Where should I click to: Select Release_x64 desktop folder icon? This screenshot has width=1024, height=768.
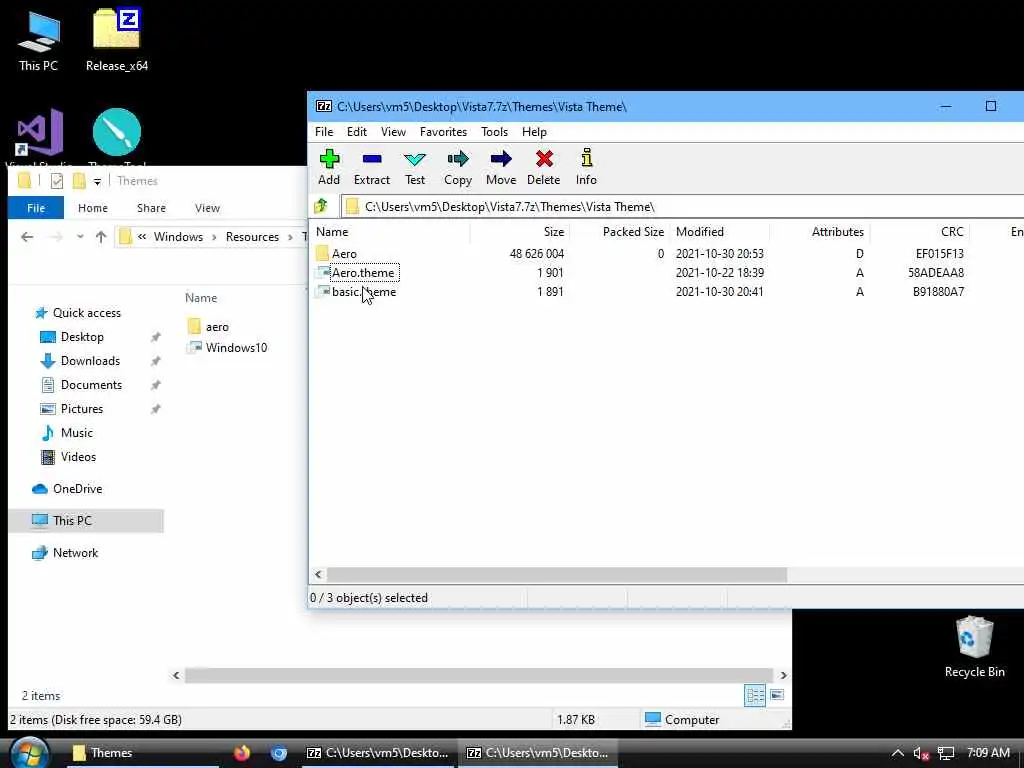[x=117, y=40]
